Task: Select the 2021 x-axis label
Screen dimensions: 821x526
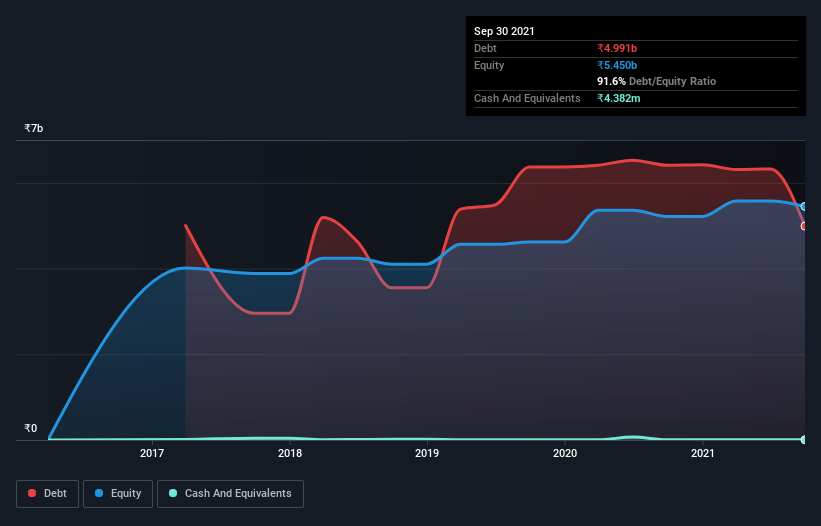Action: pyautogui.click(x=703, y=453)
